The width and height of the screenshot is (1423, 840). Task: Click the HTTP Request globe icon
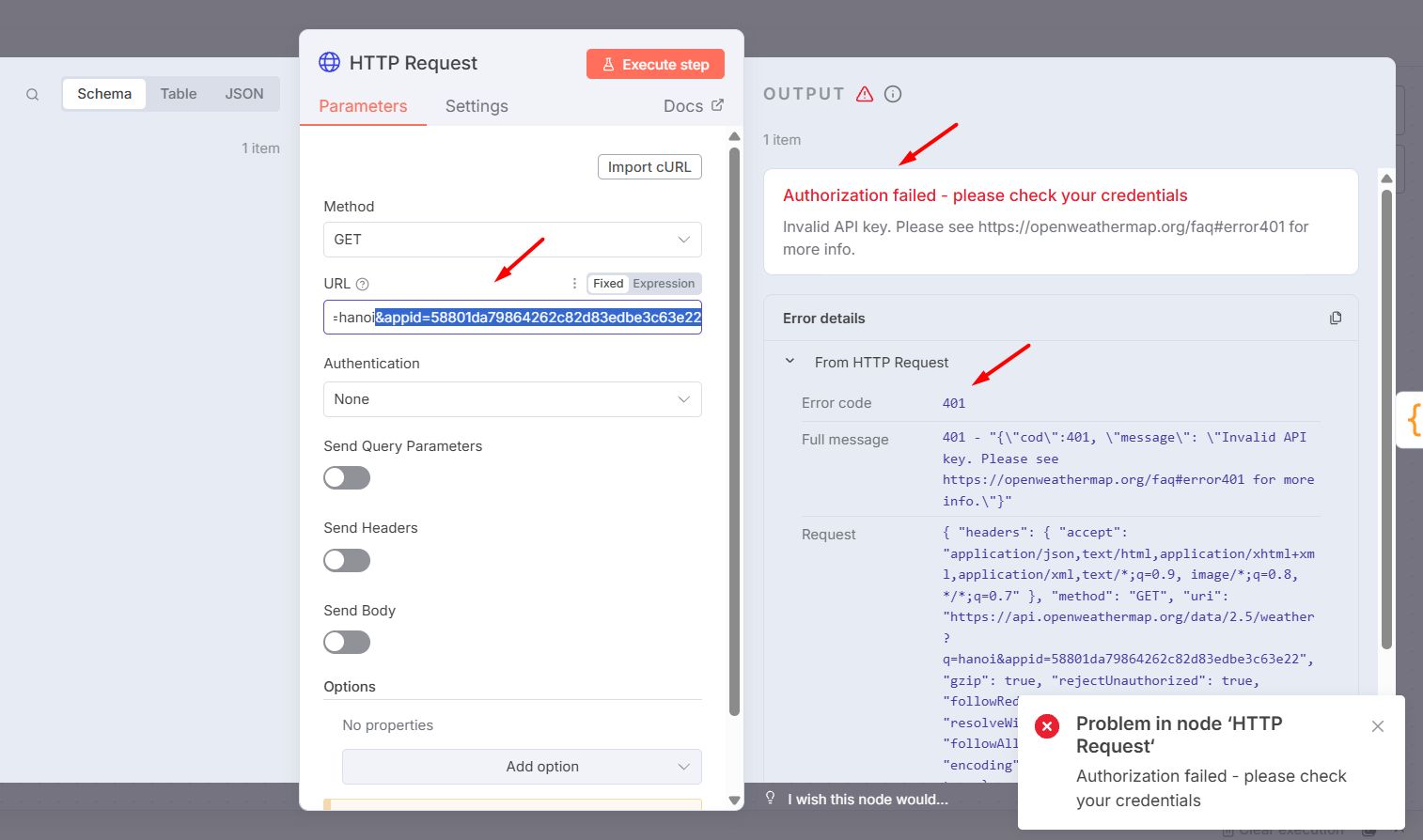[x=329, y=62]
